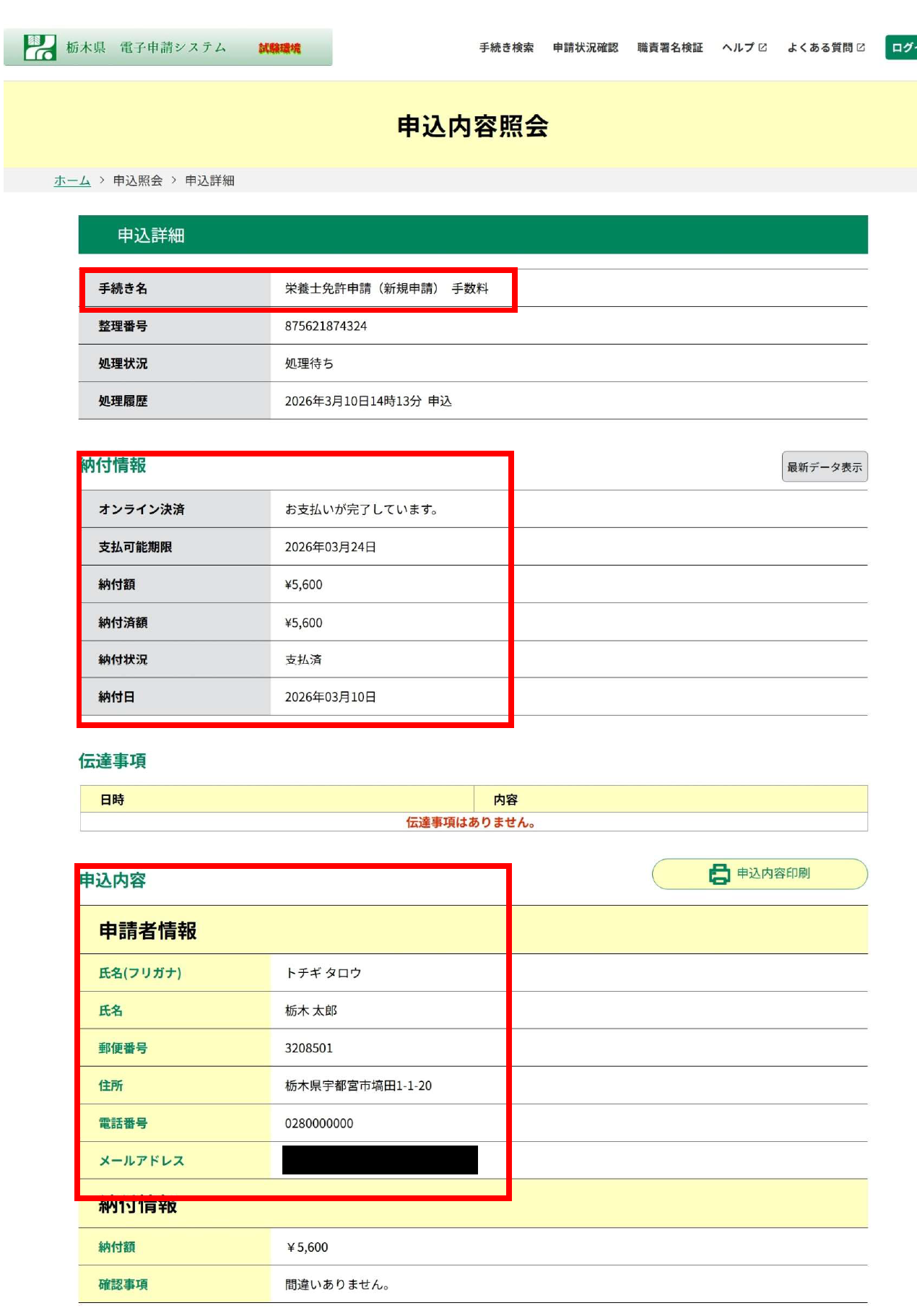Click the 日時 column header in 伝達事項
This screenshot has width=917, height=1316.
(x=113, y=800)
